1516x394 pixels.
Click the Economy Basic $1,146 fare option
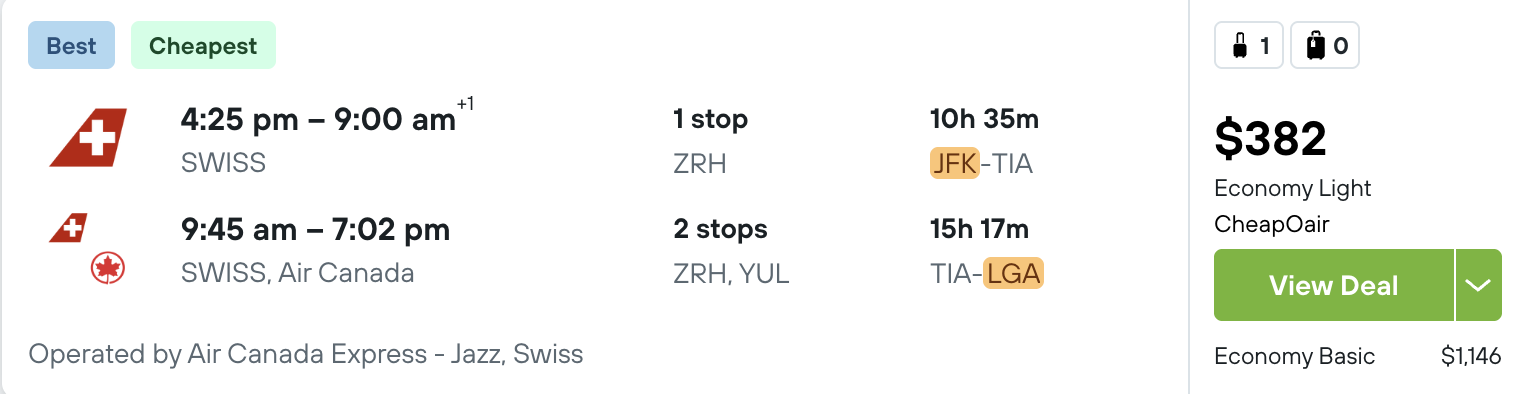1357,356
